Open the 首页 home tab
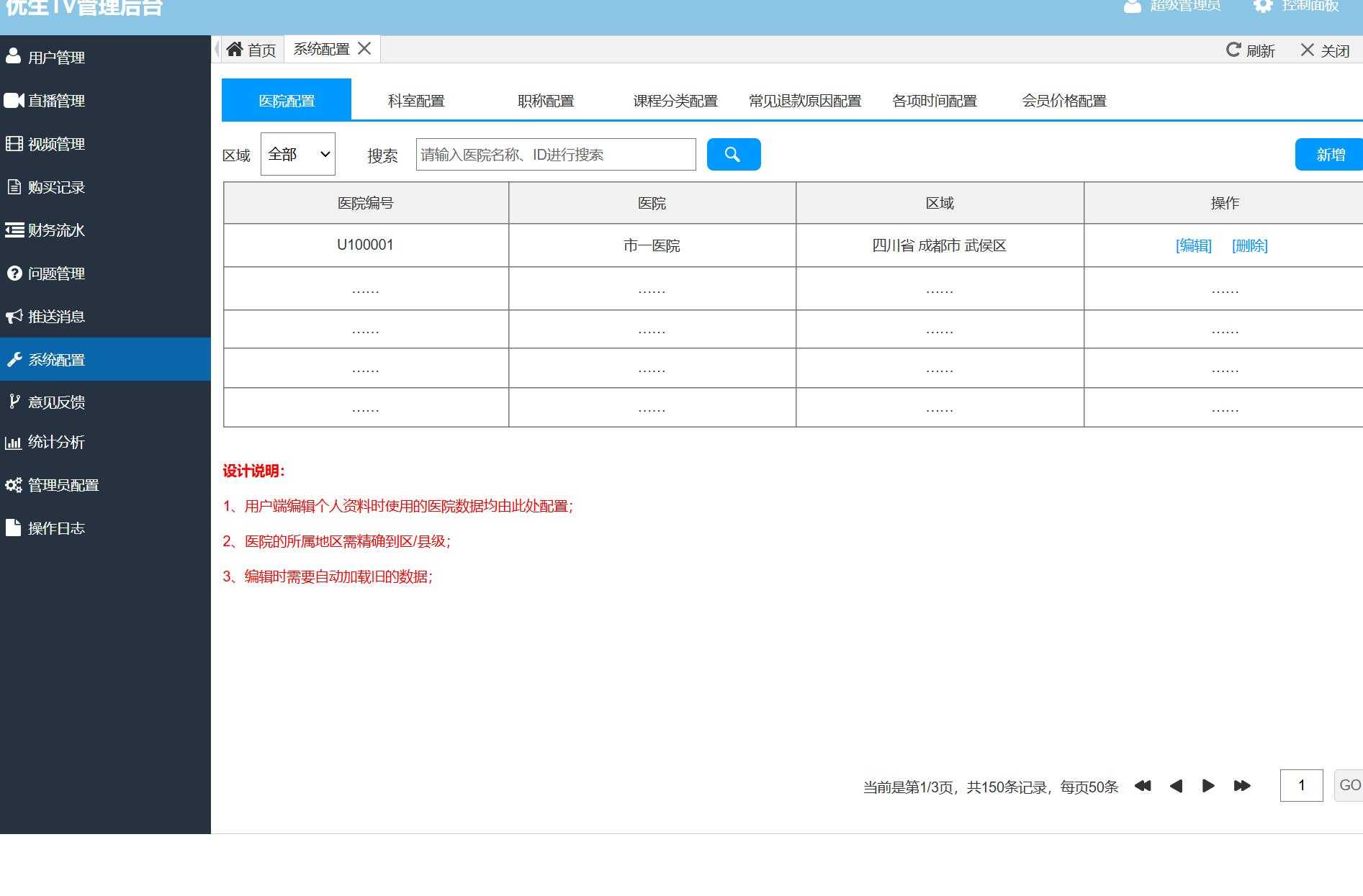 point(251,50)
